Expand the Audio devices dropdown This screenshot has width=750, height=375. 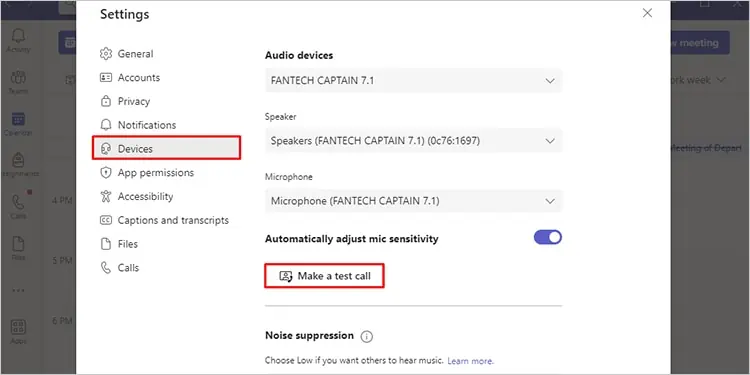(413, 81)
